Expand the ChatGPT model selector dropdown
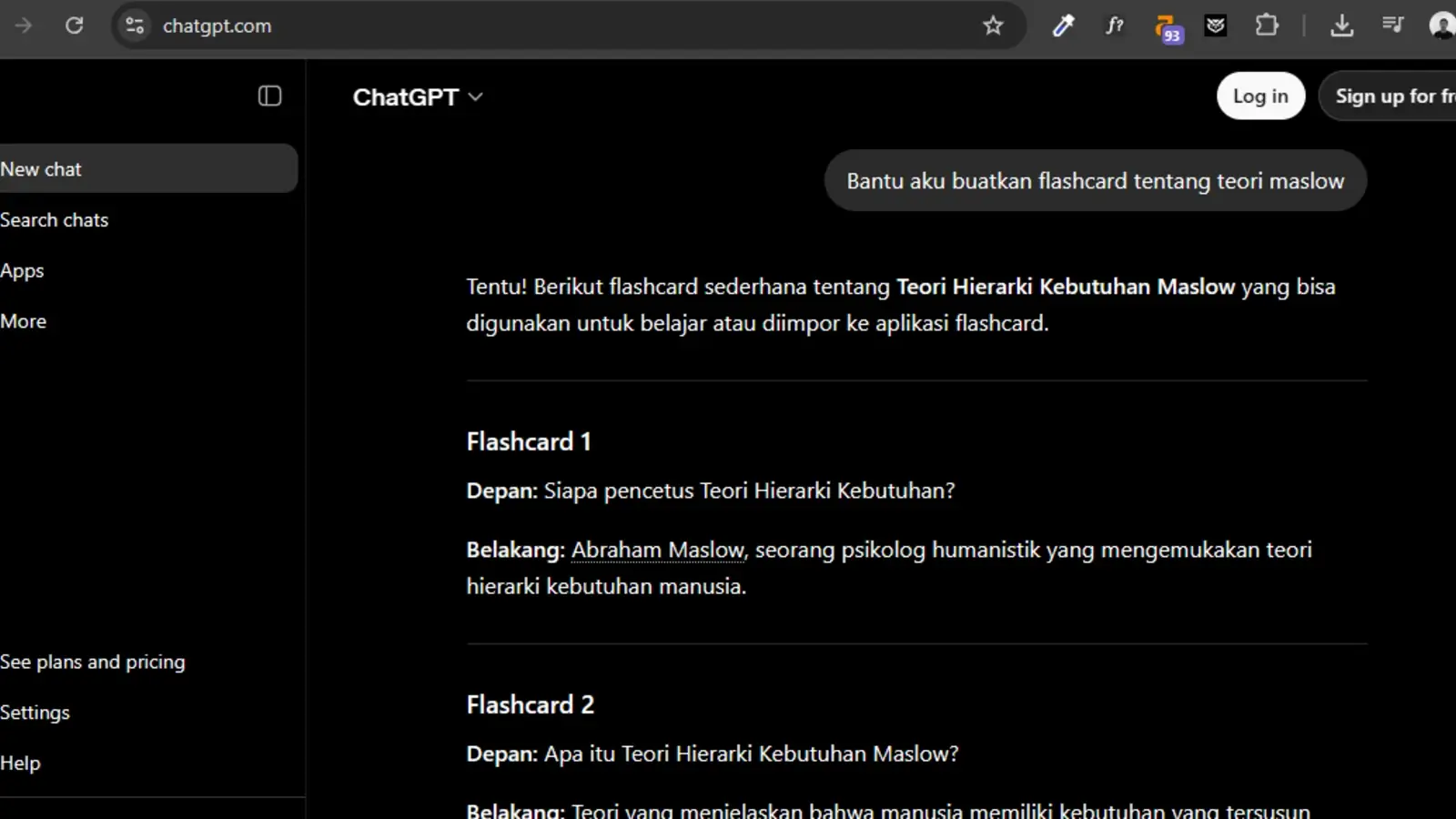The width and height of the screenshot is (1456, 819). coord(418,96)
